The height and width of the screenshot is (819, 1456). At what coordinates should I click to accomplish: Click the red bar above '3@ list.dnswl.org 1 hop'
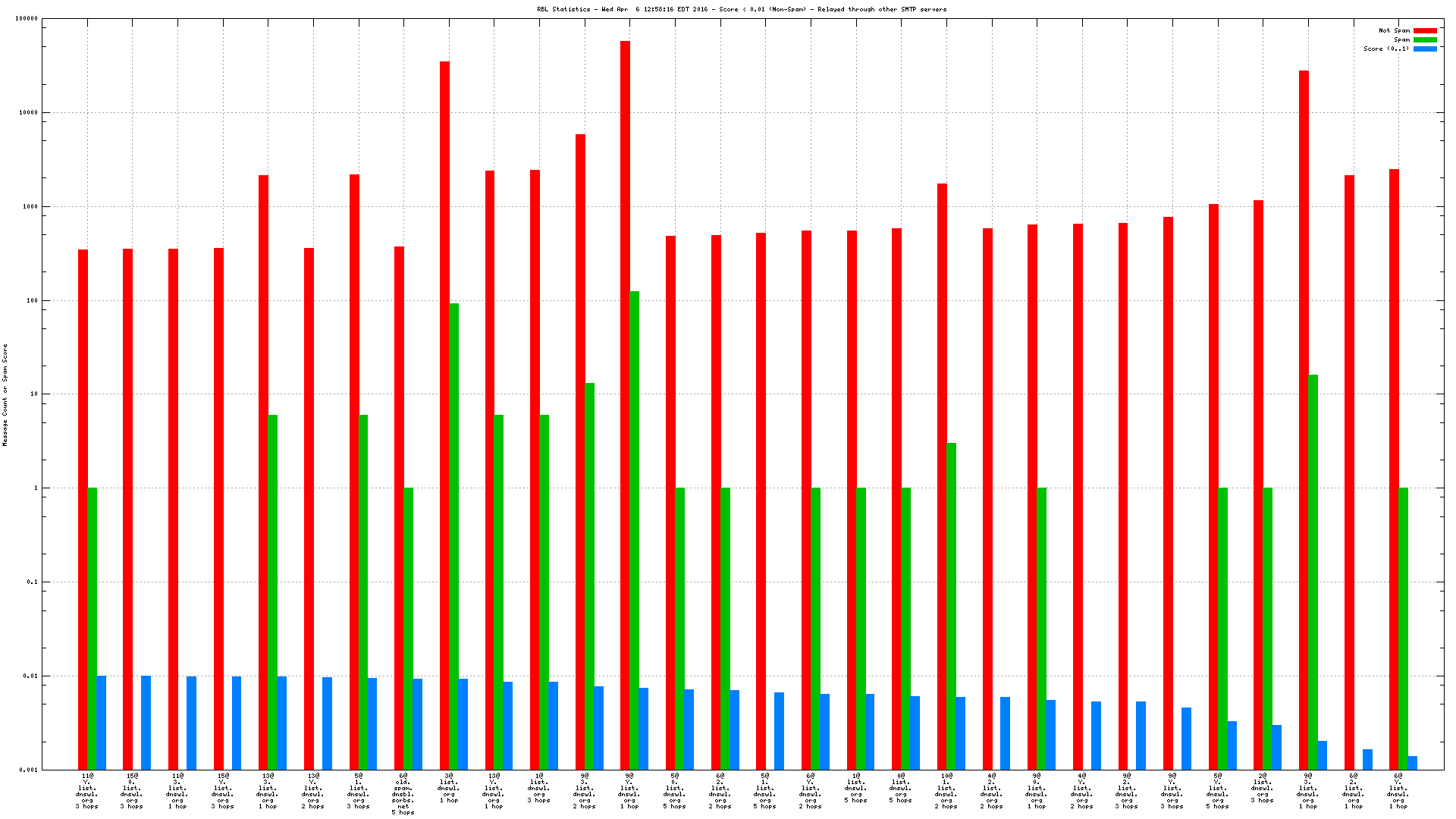pyautogui.click(x=444, y=379)
